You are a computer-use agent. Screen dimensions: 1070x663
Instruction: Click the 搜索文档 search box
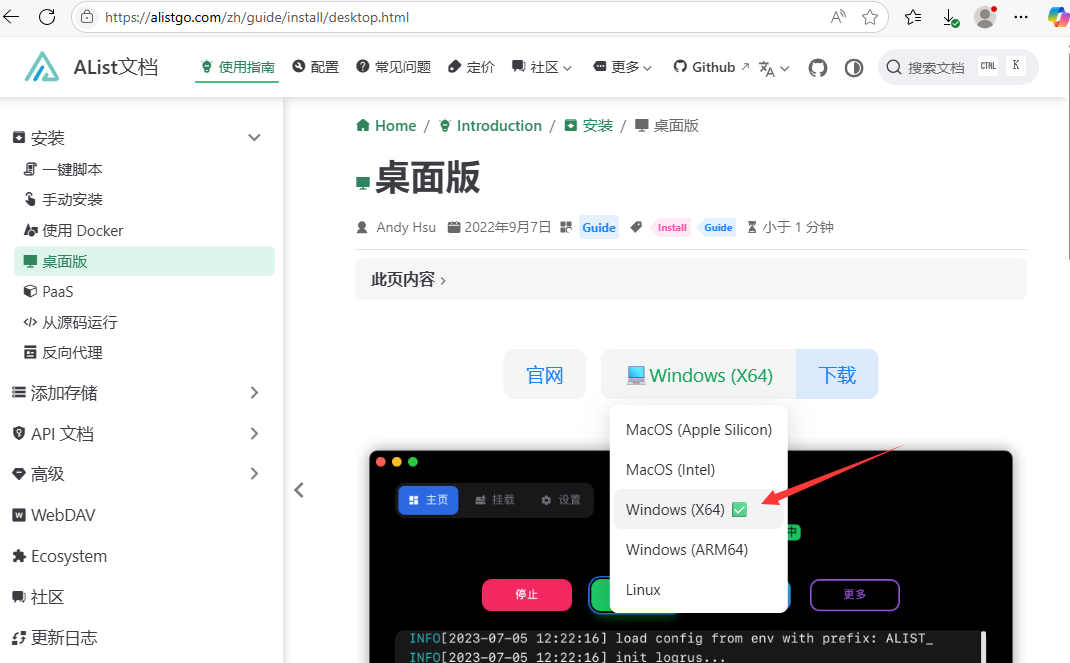tap(958, 68)
